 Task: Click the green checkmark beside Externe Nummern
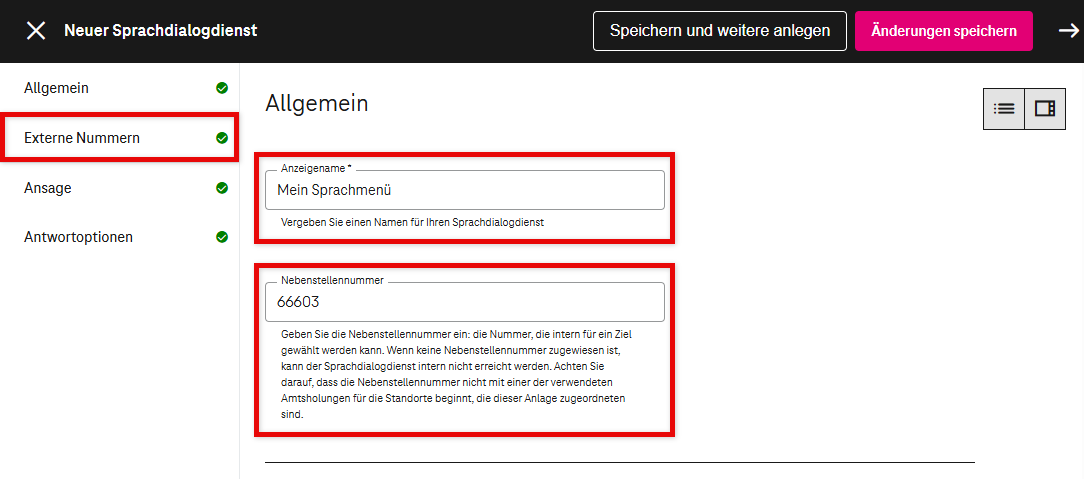222,138
